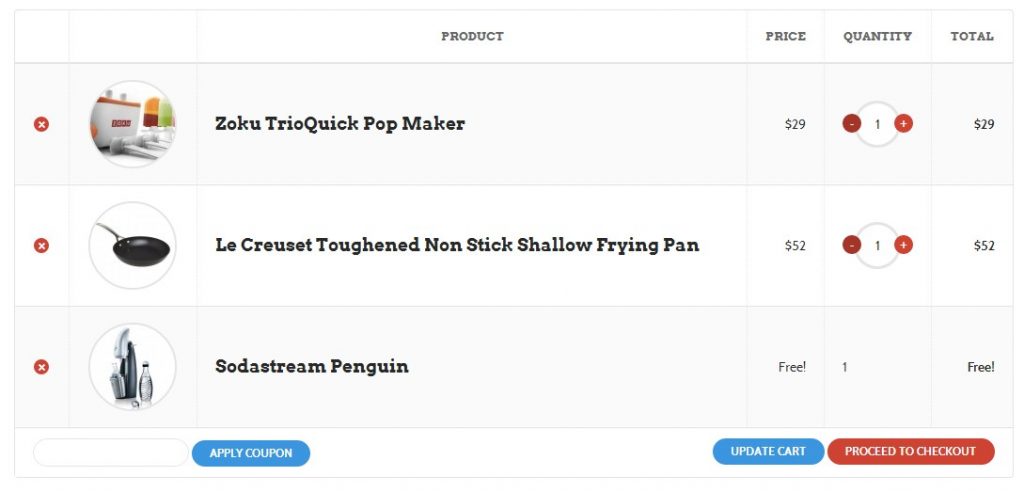Open Le Creuset Toughened Frying Pan link
This screenshot has height=492, width=1024.
coord(457,245)
